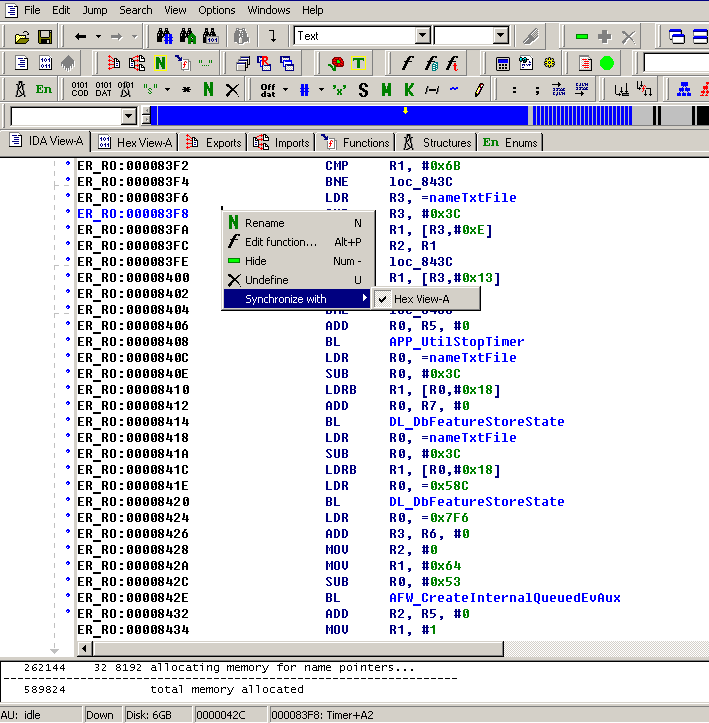Switch to the Structures tab

[x=437, y=142]
